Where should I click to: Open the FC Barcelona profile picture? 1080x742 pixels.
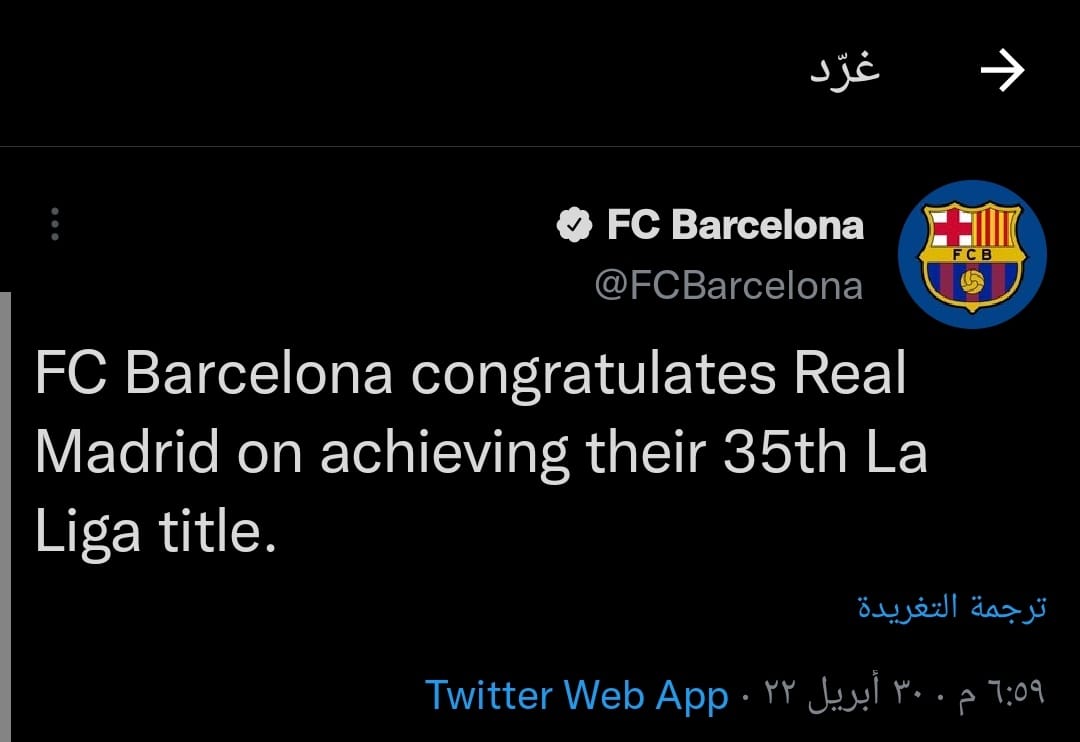pyautogui.click(x=972, y=254)
